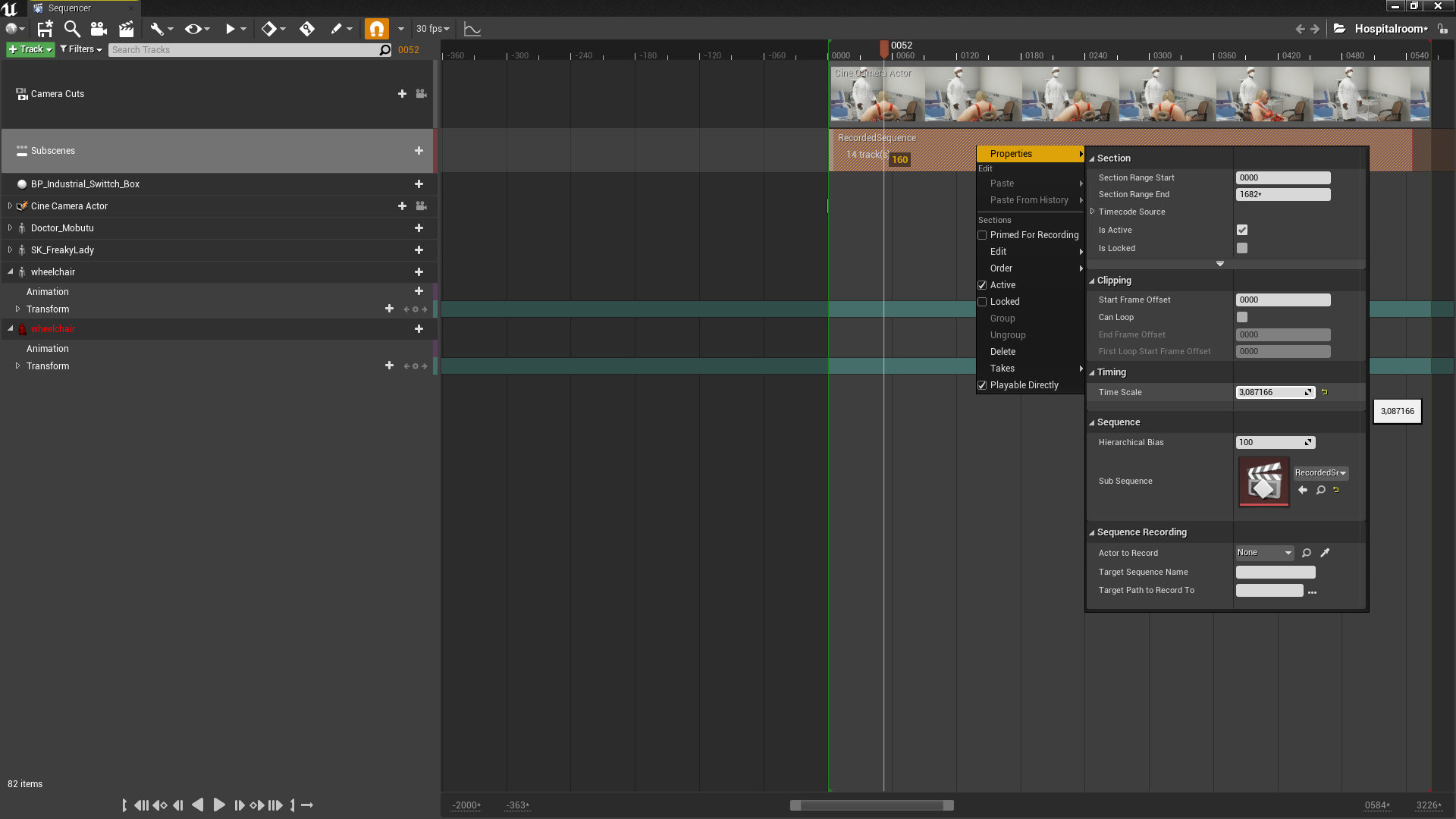
Task: Toggle the orange snapping magnet
Action: [x=377, y=29]
